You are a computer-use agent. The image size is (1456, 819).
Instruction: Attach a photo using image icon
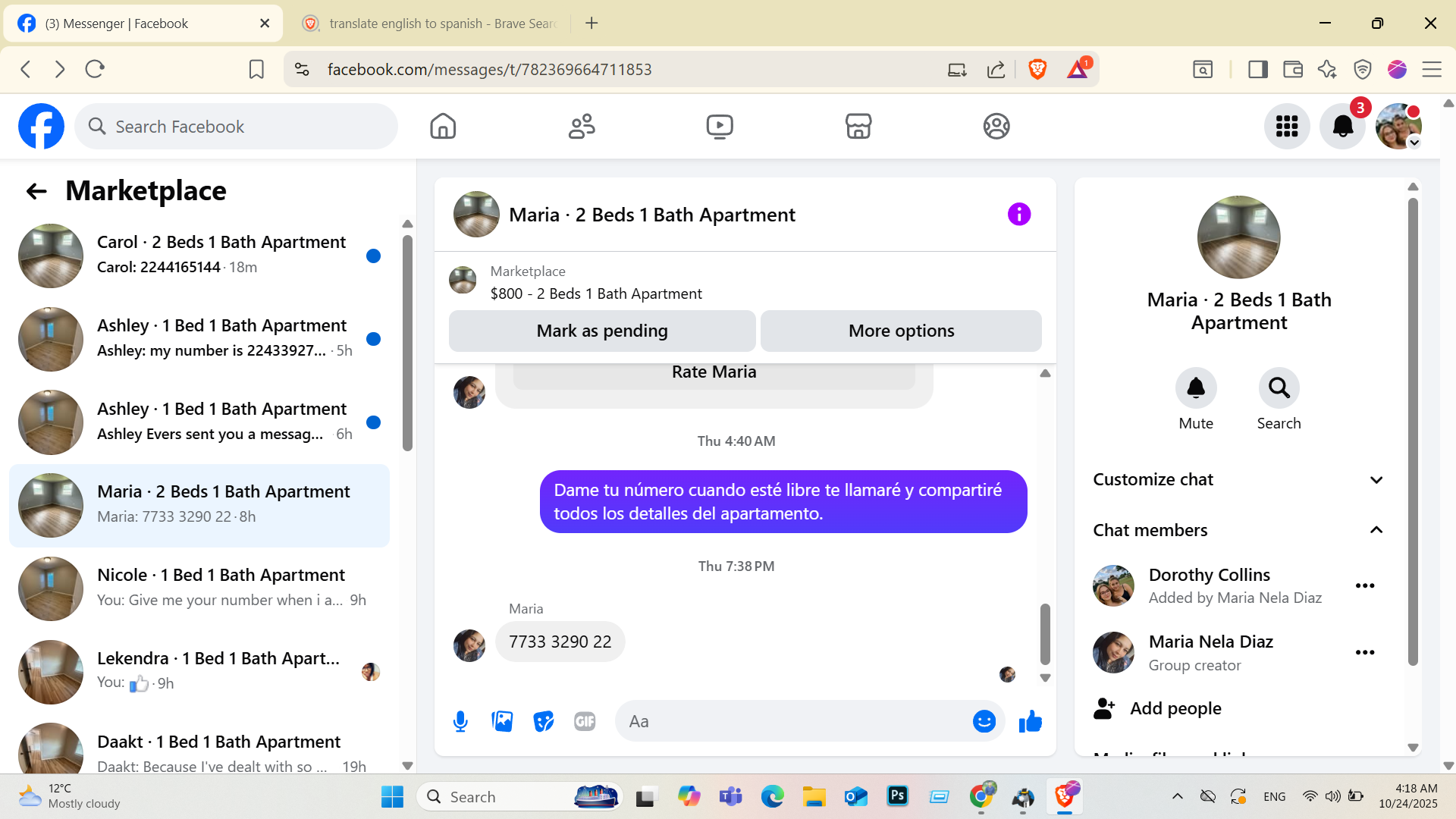click(502, 721)
